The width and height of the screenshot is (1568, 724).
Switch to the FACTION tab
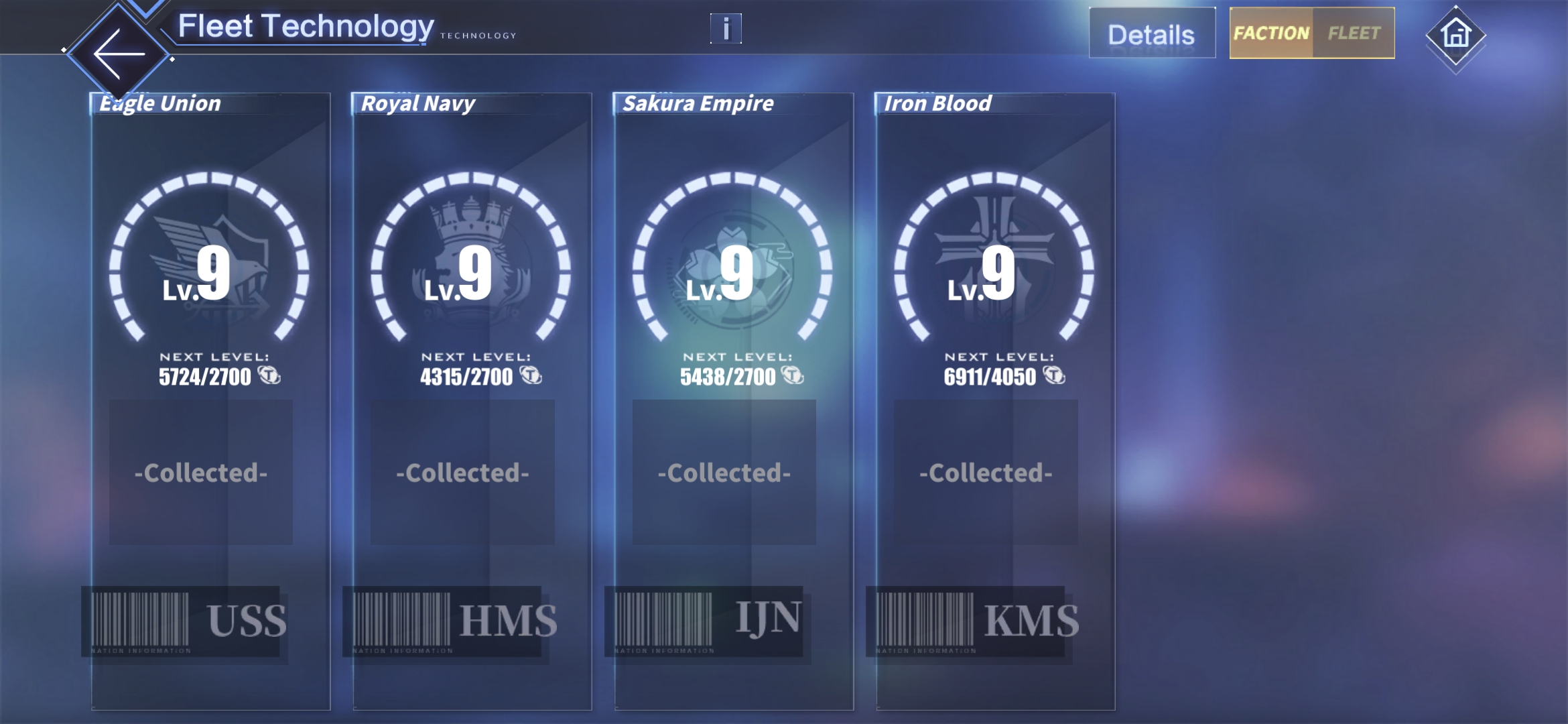[x=1271, y=33]
